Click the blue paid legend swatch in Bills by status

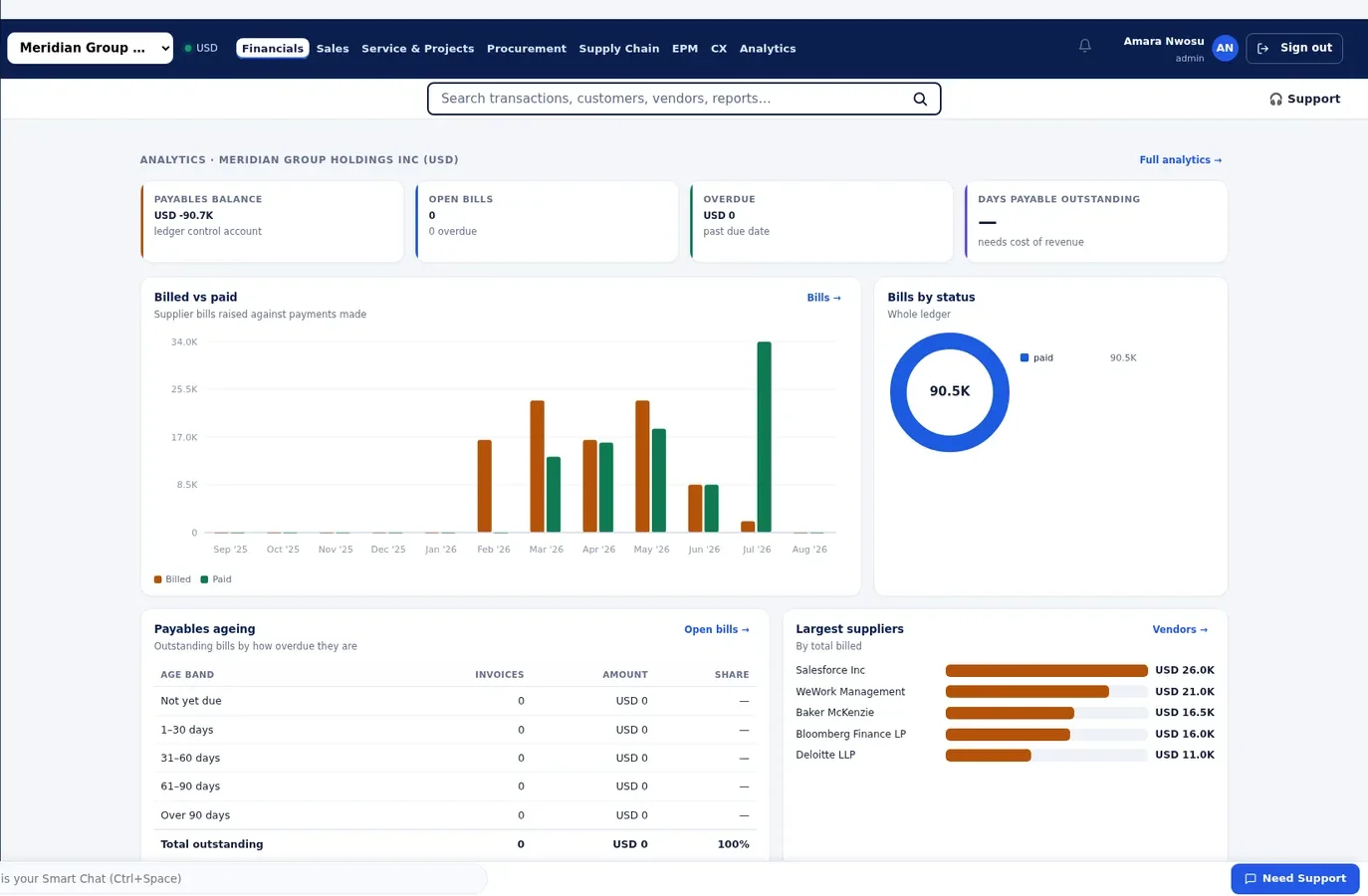click(x=1025, y=357)
